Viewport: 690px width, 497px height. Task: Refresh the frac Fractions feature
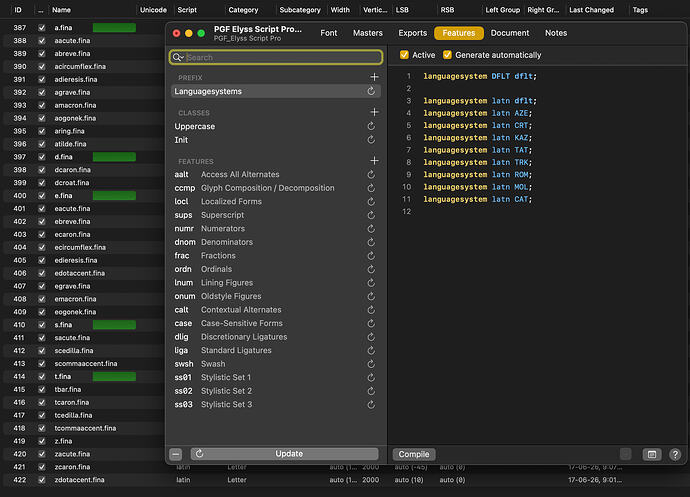[x=371, y=256]
